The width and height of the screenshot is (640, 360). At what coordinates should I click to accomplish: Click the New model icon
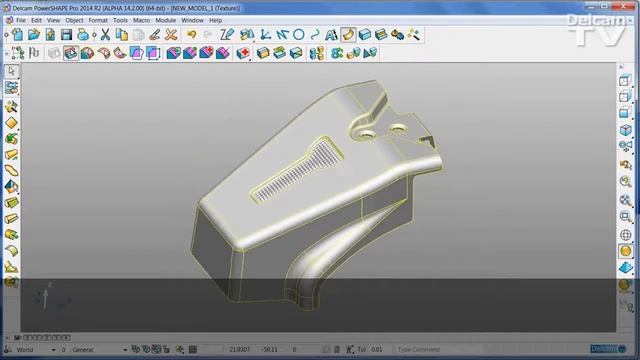18,35
